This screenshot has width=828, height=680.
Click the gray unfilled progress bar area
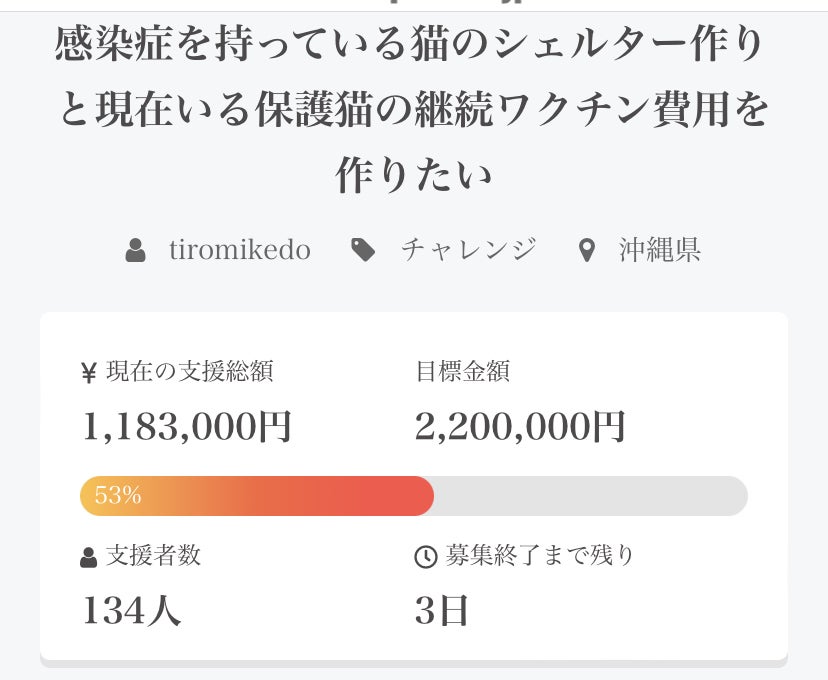click(590, 496)
